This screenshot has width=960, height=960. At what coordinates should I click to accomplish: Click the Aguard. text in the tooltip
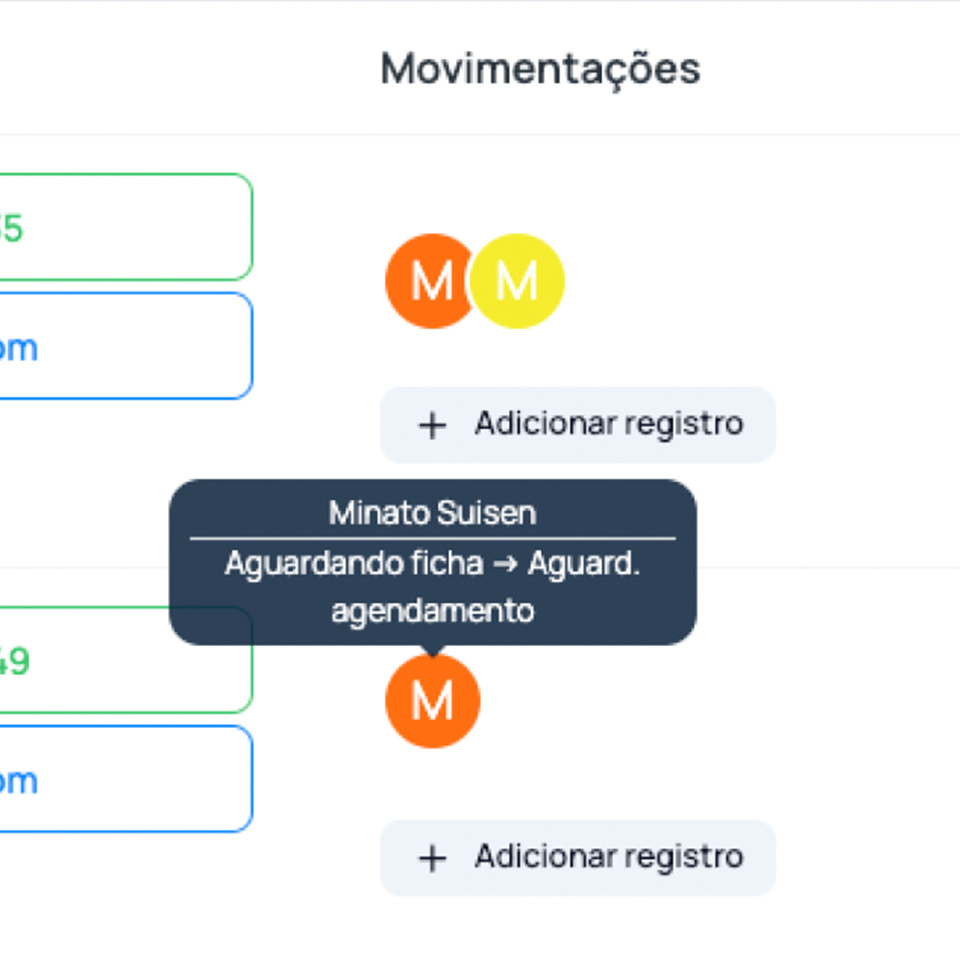point(583,564)
